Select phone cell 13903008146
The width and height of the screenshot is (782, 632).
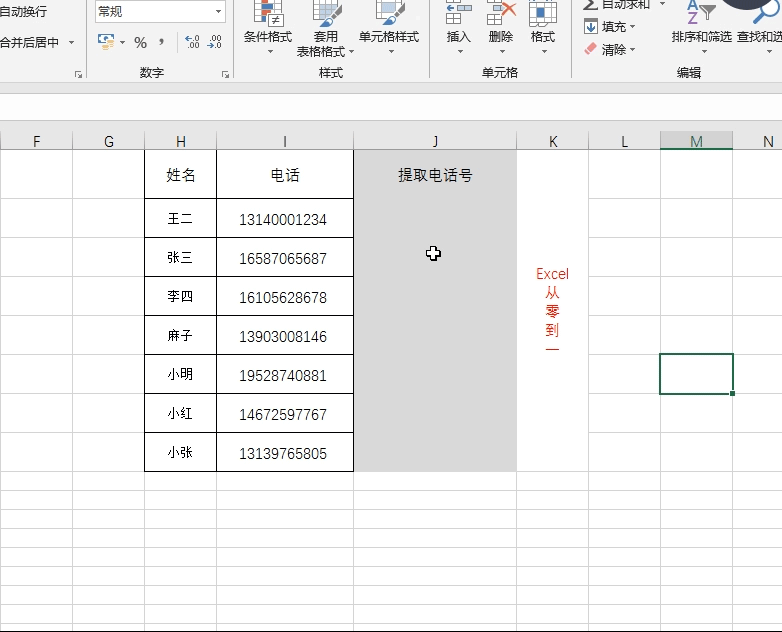coord(285,335)
